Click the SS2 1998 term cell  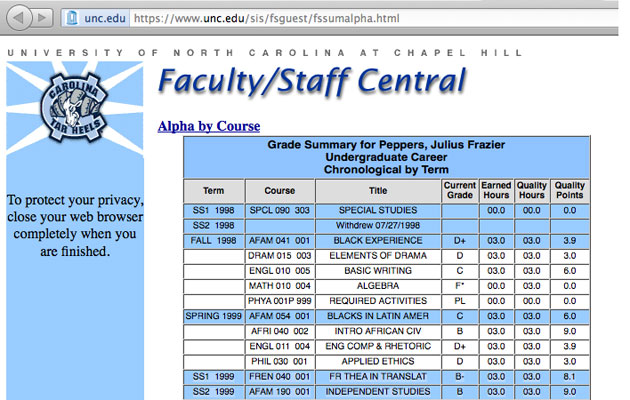click(x=214, y=226)
